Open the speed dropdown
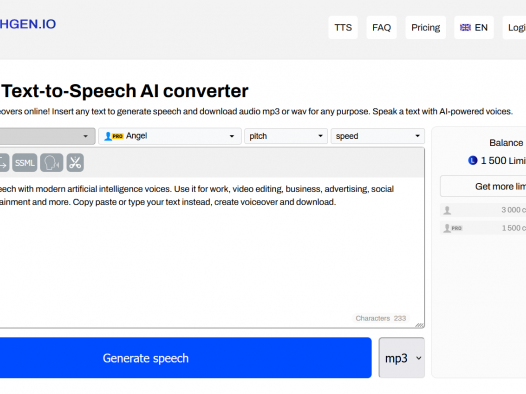Viewport: 526px width, 394px height. (378, 136)
